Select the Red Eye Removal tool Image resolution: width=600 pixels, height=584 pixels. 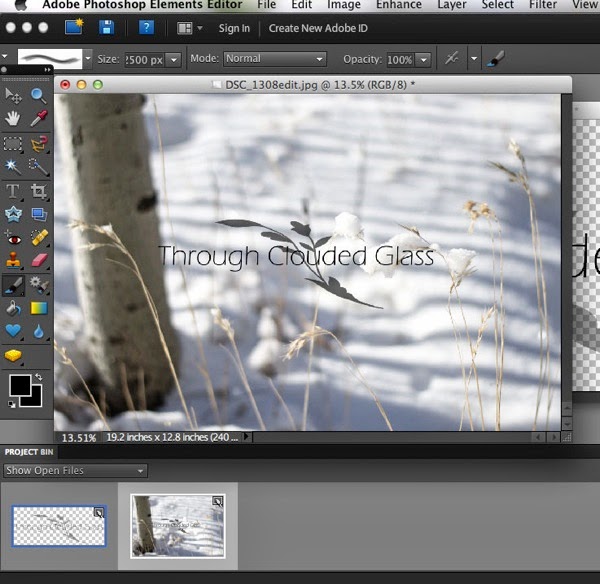coord(14,238)
